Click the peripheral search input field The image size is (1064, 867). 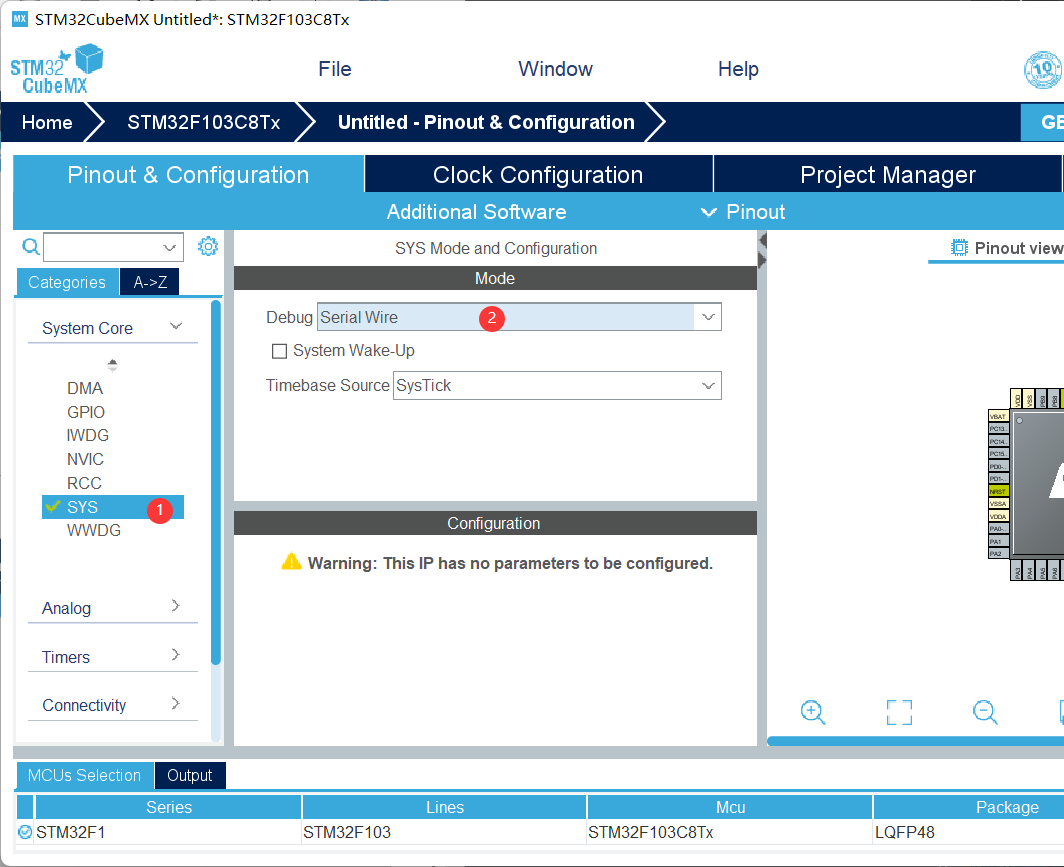click(102, 248)
